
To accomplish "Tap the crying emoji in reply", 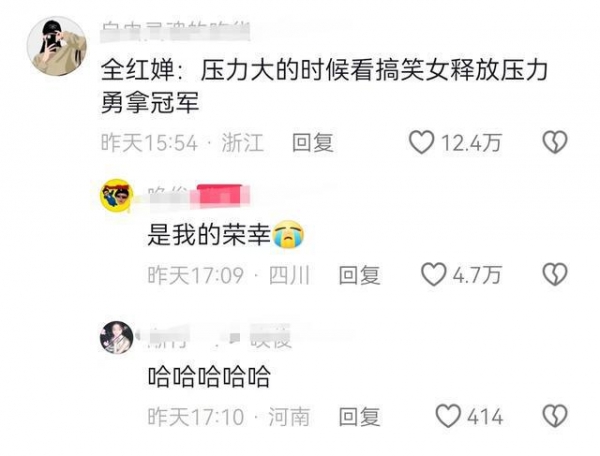I will tap(288, 235).
